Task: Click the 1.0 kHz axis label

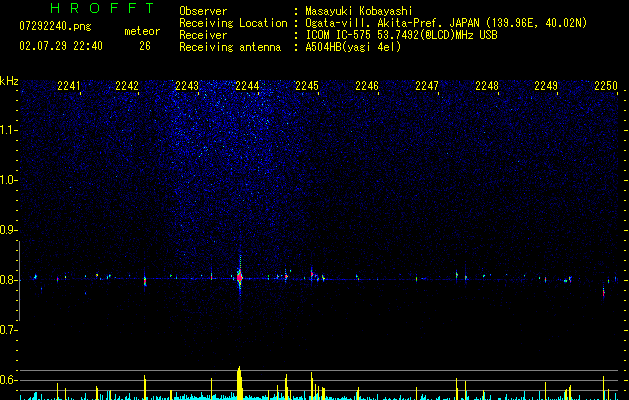Action: pos(8,180)
